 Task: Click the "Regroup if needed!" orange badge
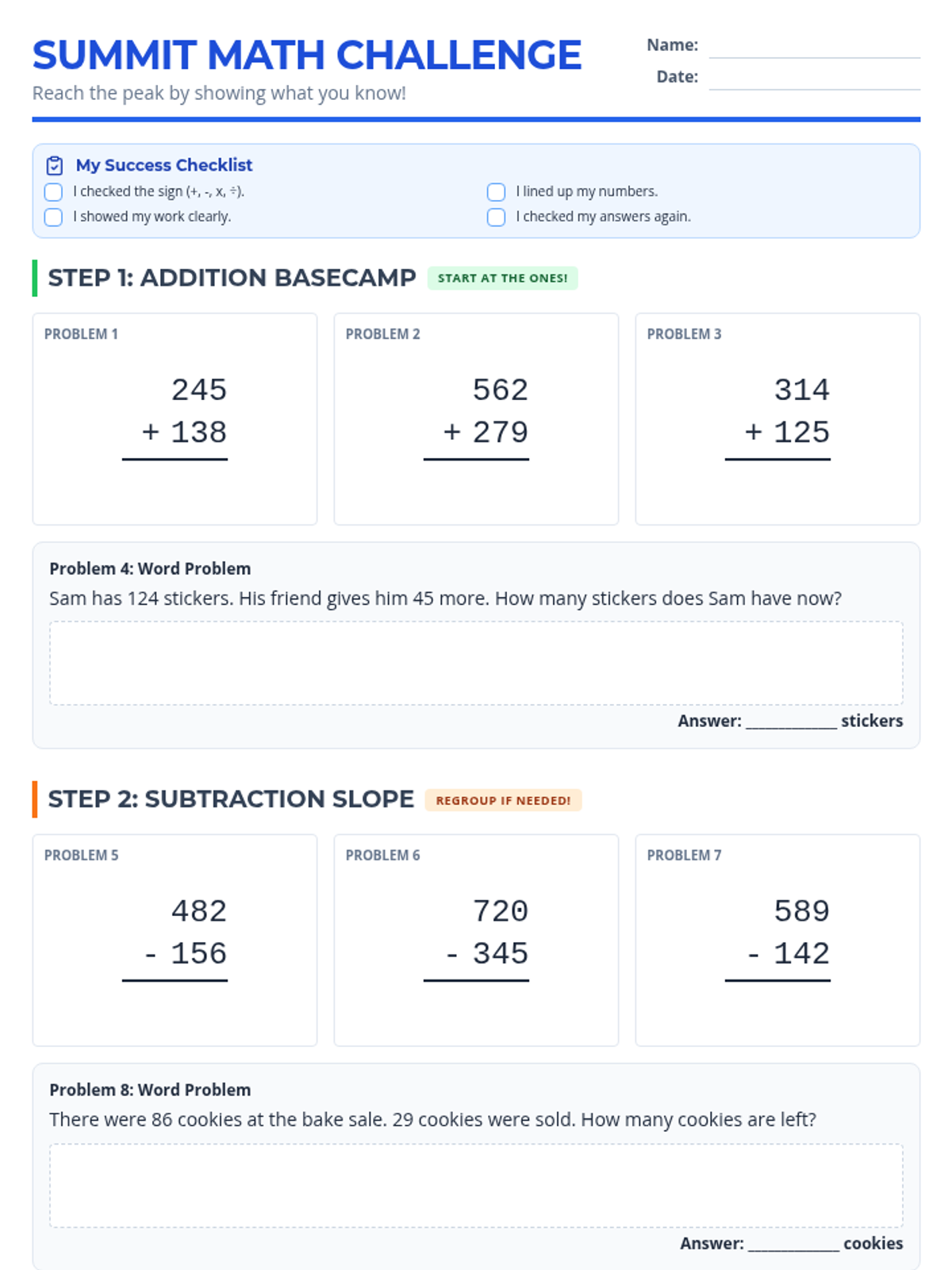click(503, 800)
